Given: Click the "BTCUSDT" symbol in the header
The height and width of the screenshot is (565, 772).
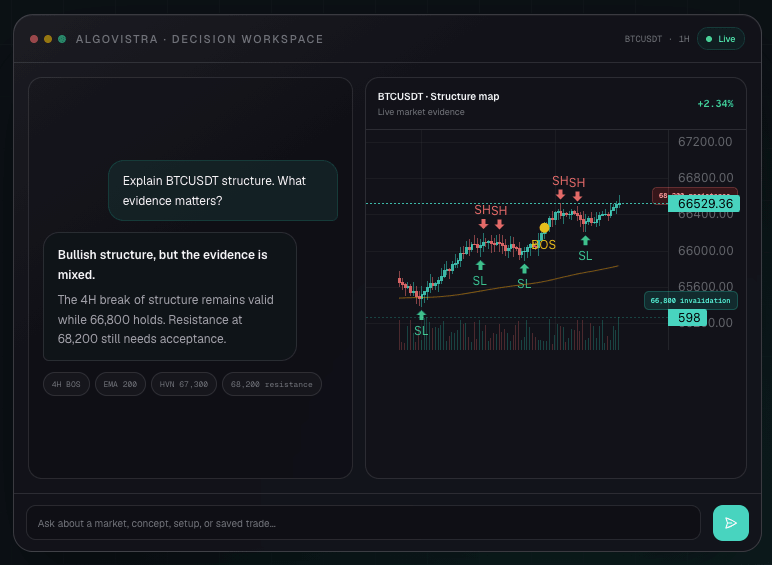Looking at the screenshot, I should pos(643,39).
